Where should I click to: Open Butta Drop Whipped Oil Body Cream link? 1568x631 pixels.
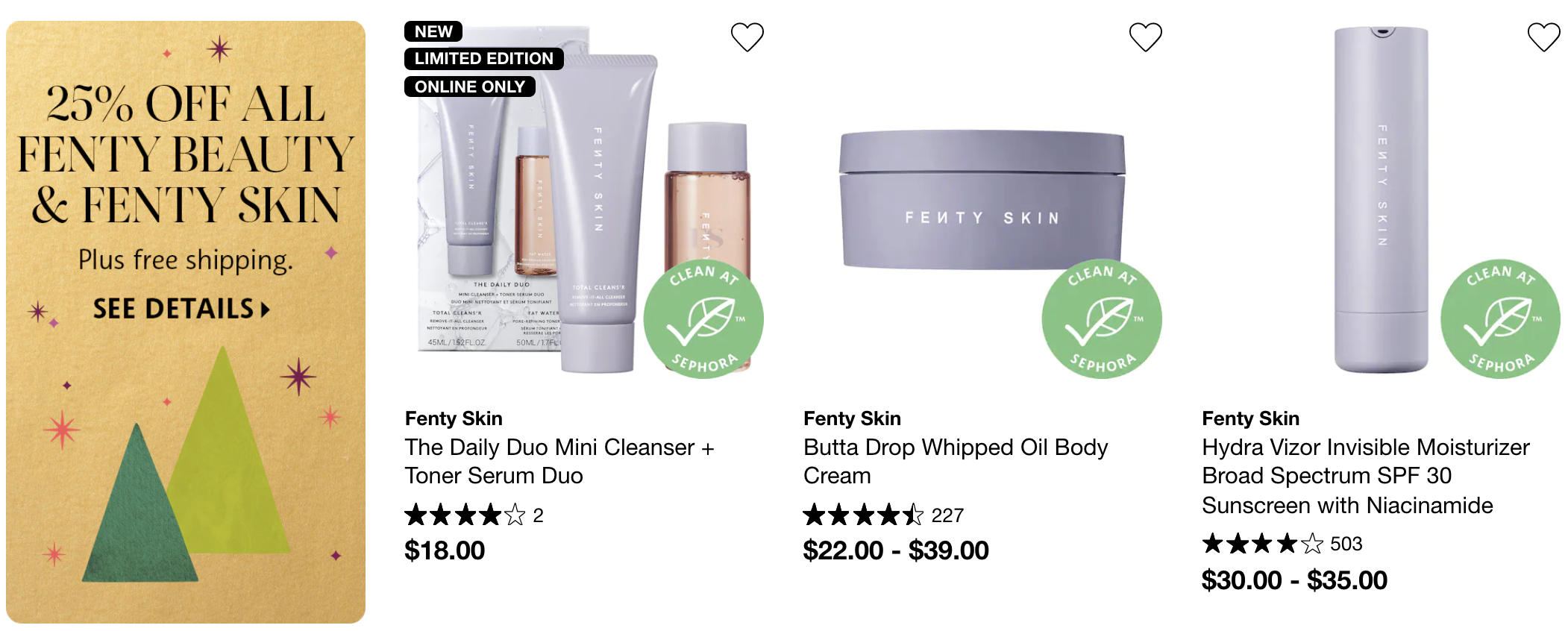pos(956,461)
